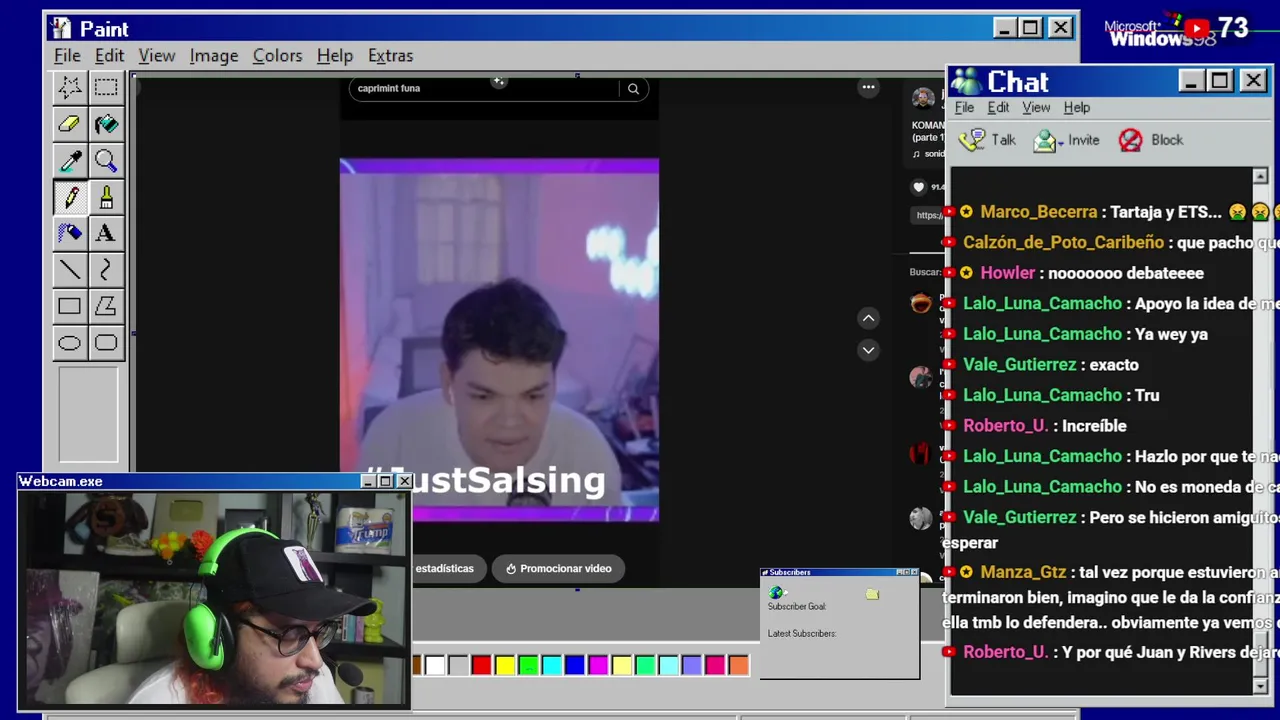This screenshot has height=720, width=1280.
Task: Open Paint's Help menu
Action: (x=334, y=55)
